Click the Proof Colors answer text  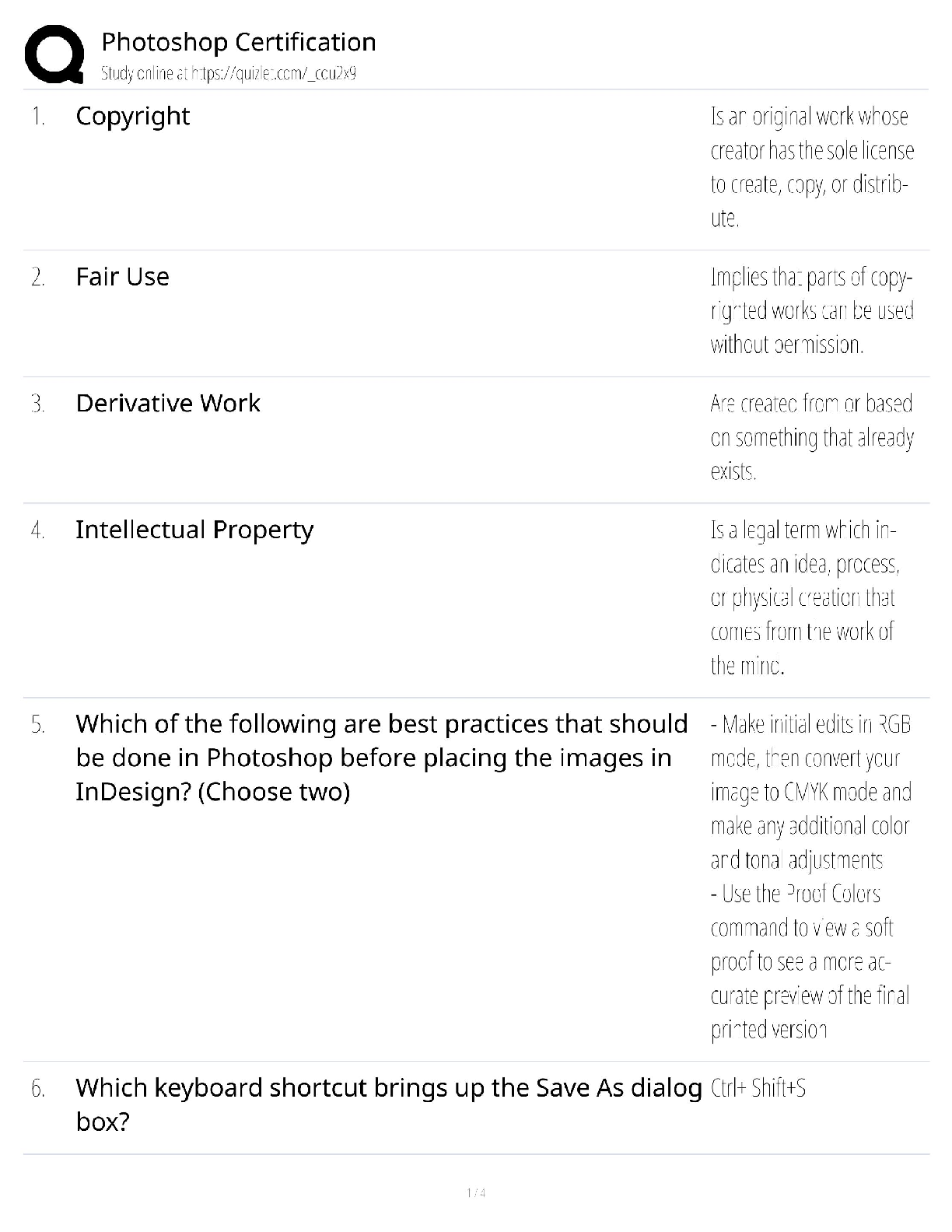[x=809, y=961]
